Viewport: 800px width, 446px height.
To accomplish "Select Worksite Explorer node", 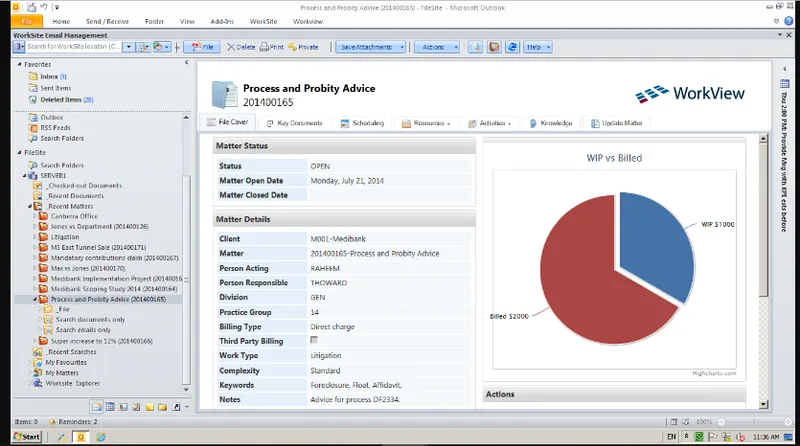I will tap(67, 383).
